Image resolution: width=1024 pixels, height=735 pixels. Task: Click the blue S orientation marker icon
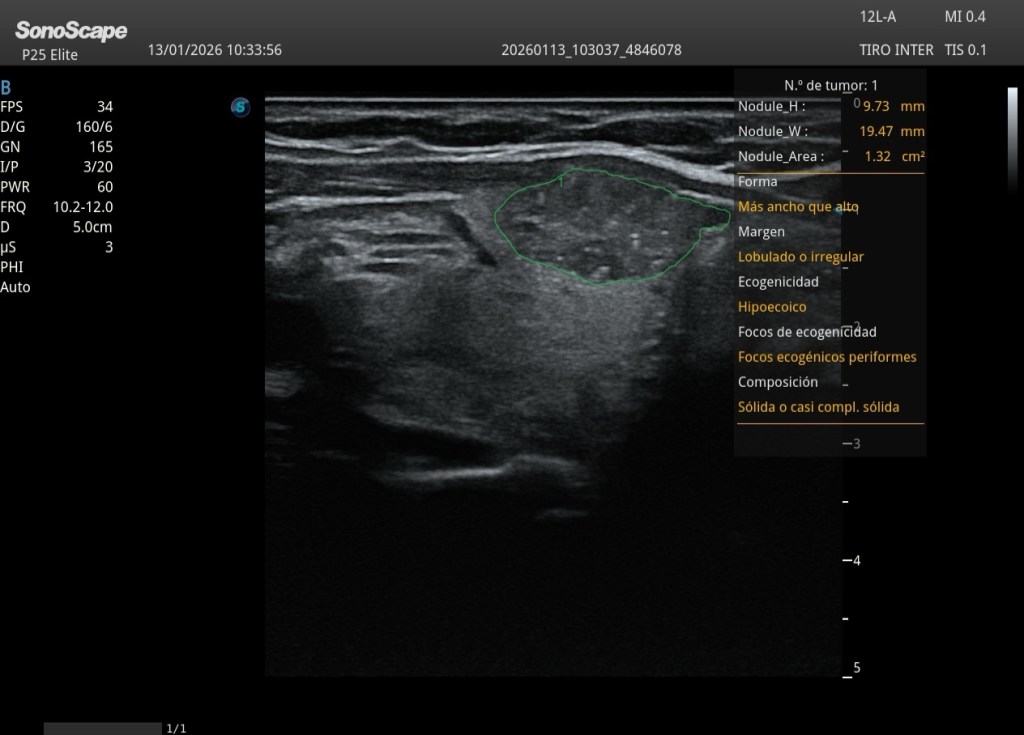click(240, 108)
